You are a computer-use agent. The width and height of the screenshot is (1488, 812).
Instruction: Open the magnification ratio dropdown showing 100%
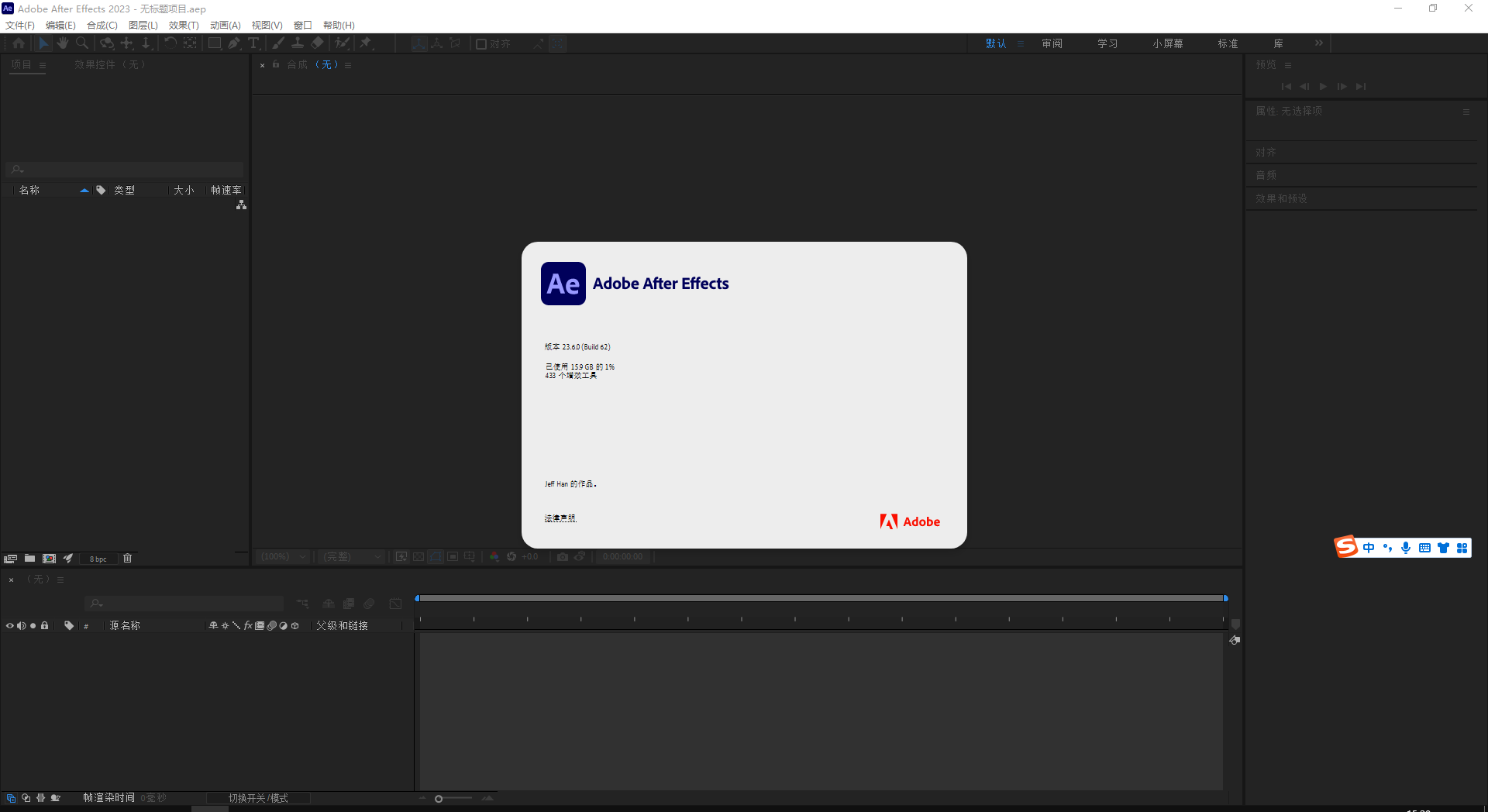[x=282, y=556]
